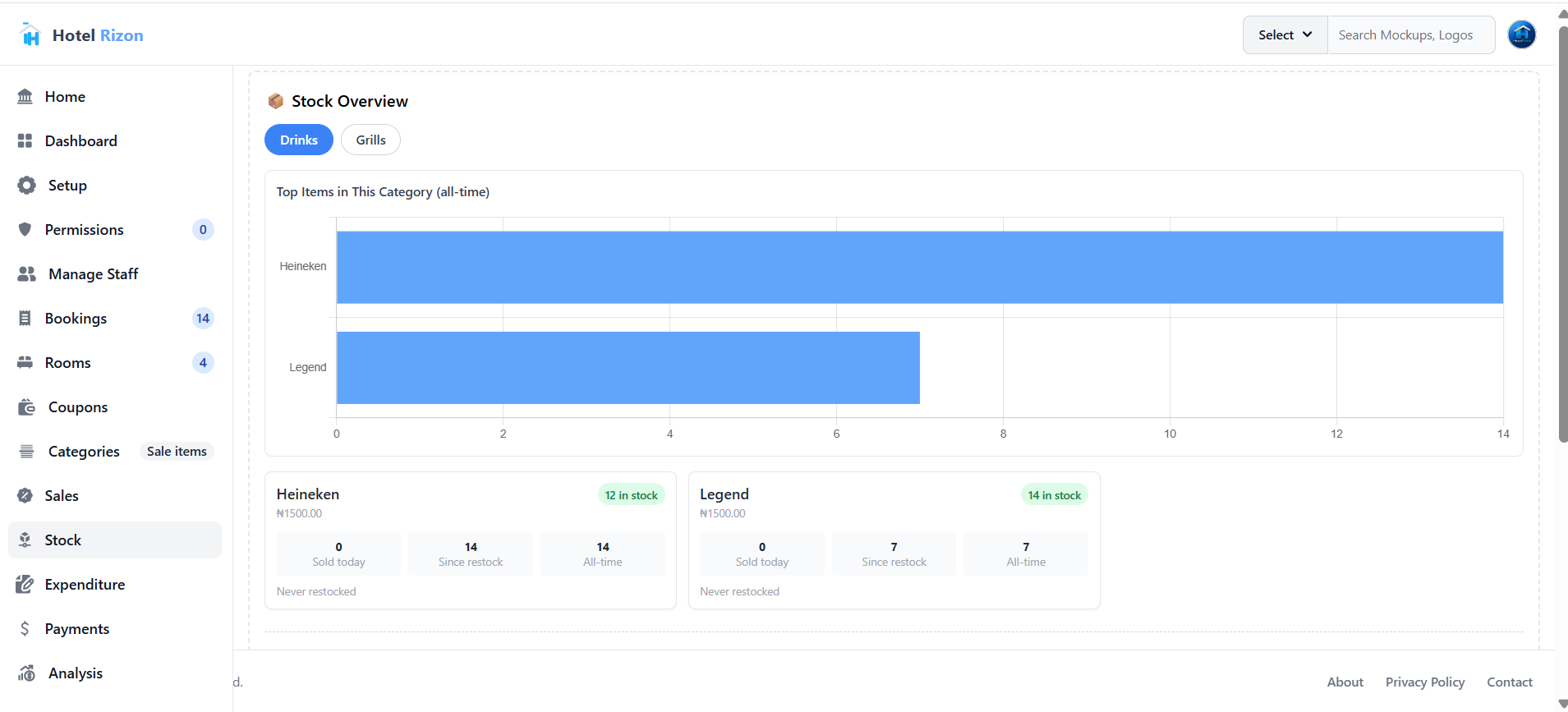Click the Expenditure edit icon

pyautogui.click(x=25, y=585)
